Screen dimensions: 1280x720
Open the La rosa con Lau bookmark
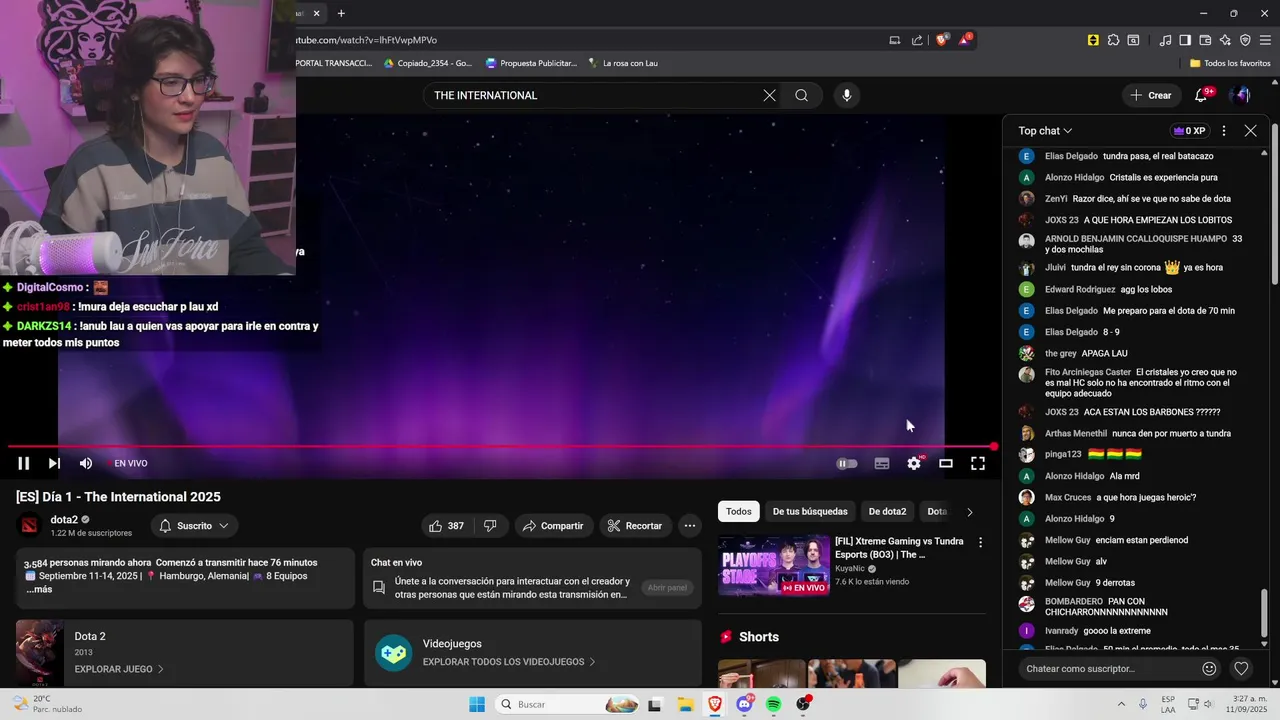click(622, 63)
